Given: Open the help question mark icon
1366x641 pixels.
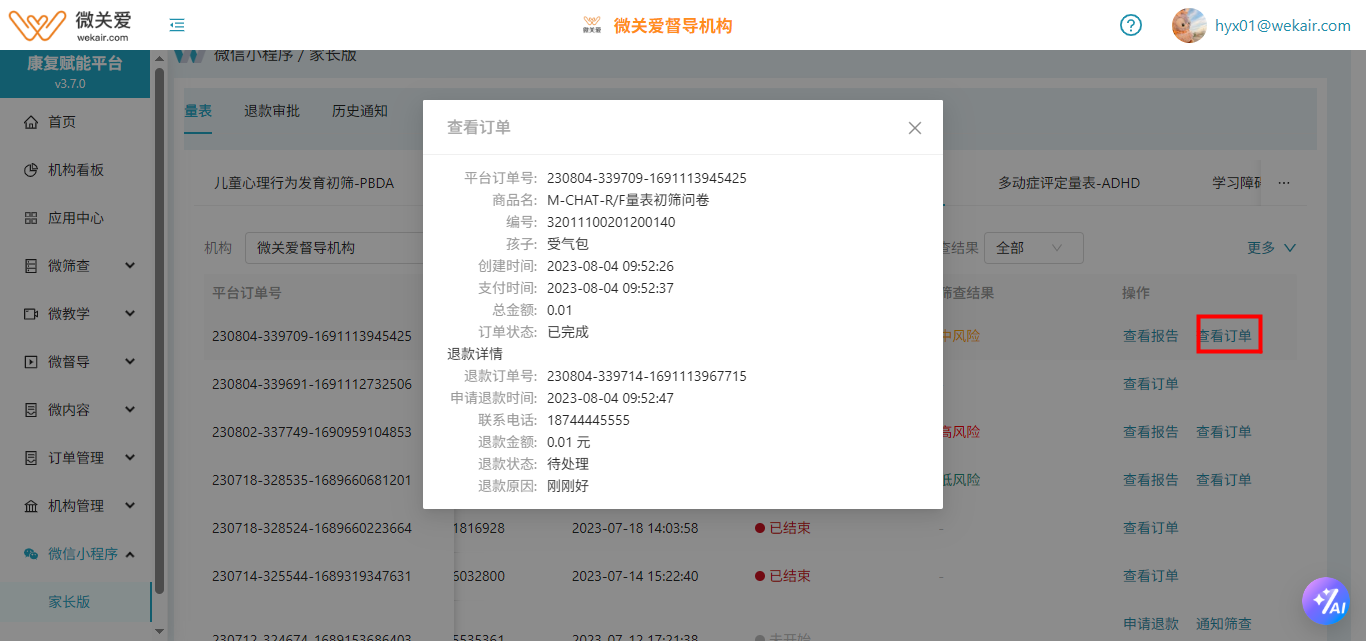Looking at the screenshot, I should tap(1130, 25).
